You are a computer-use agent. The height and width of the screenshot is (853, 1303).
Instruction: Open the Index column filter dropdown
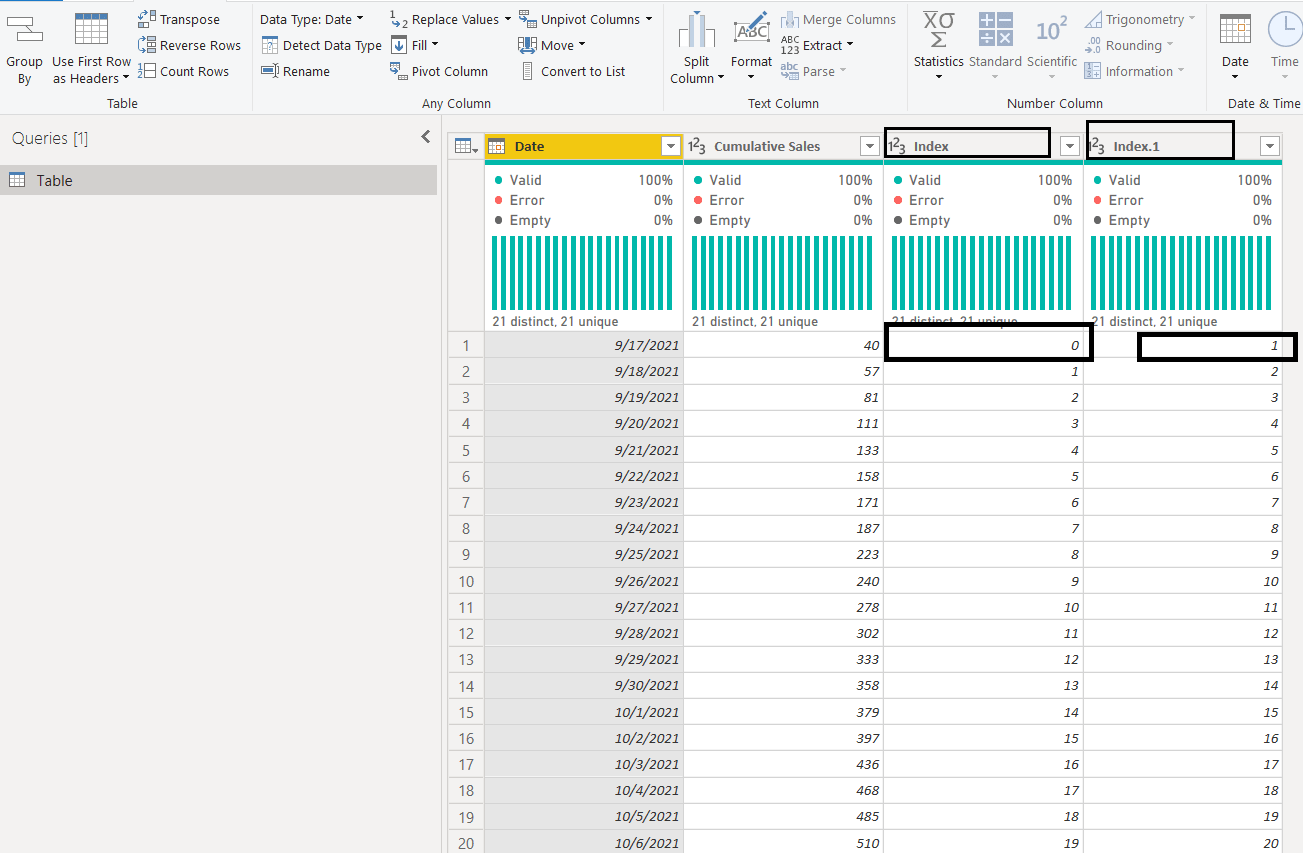pos(1069,146)
